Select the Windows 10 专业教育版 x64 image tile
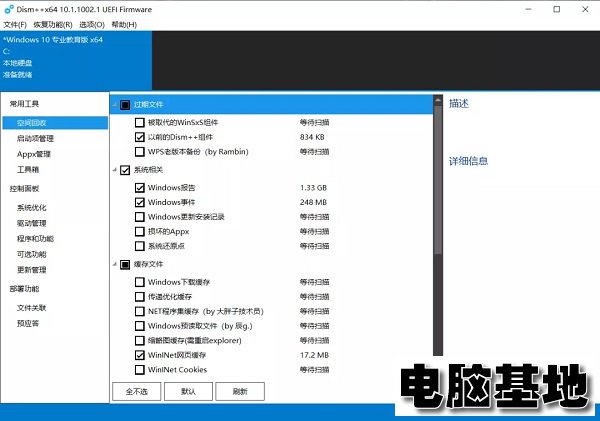The image size is (600, 421). pyautogui.click(x=76, y=60)
